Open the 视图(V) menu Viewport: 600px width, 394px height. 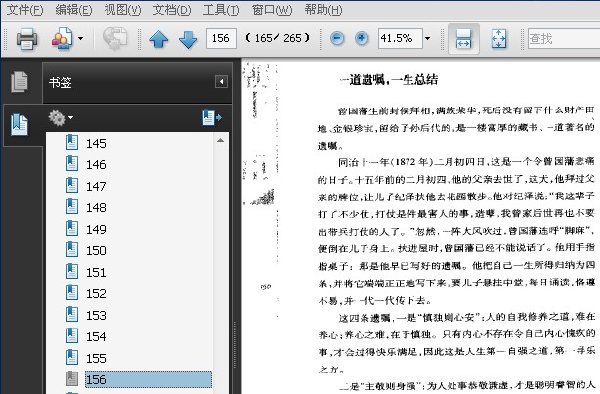[123, 10]
